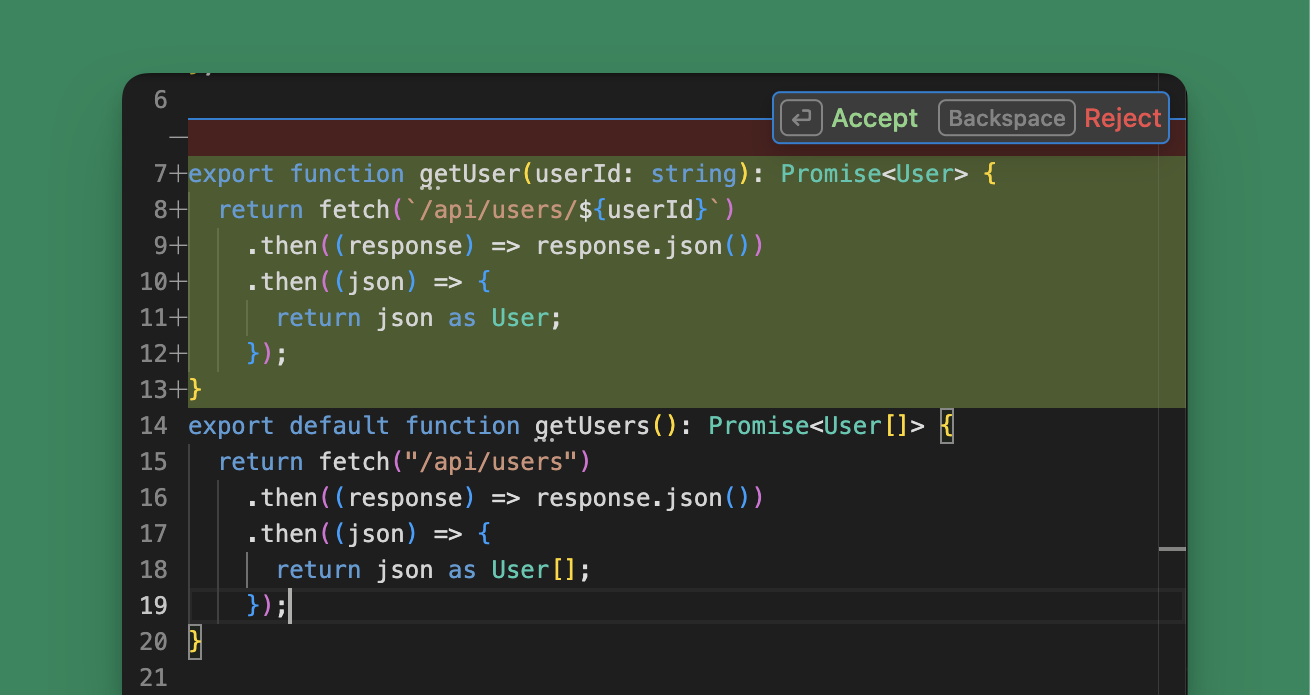Click the Reject button
This screenshot has width=1310, height=695.
pyautogui.click(x=1123, y=118)
